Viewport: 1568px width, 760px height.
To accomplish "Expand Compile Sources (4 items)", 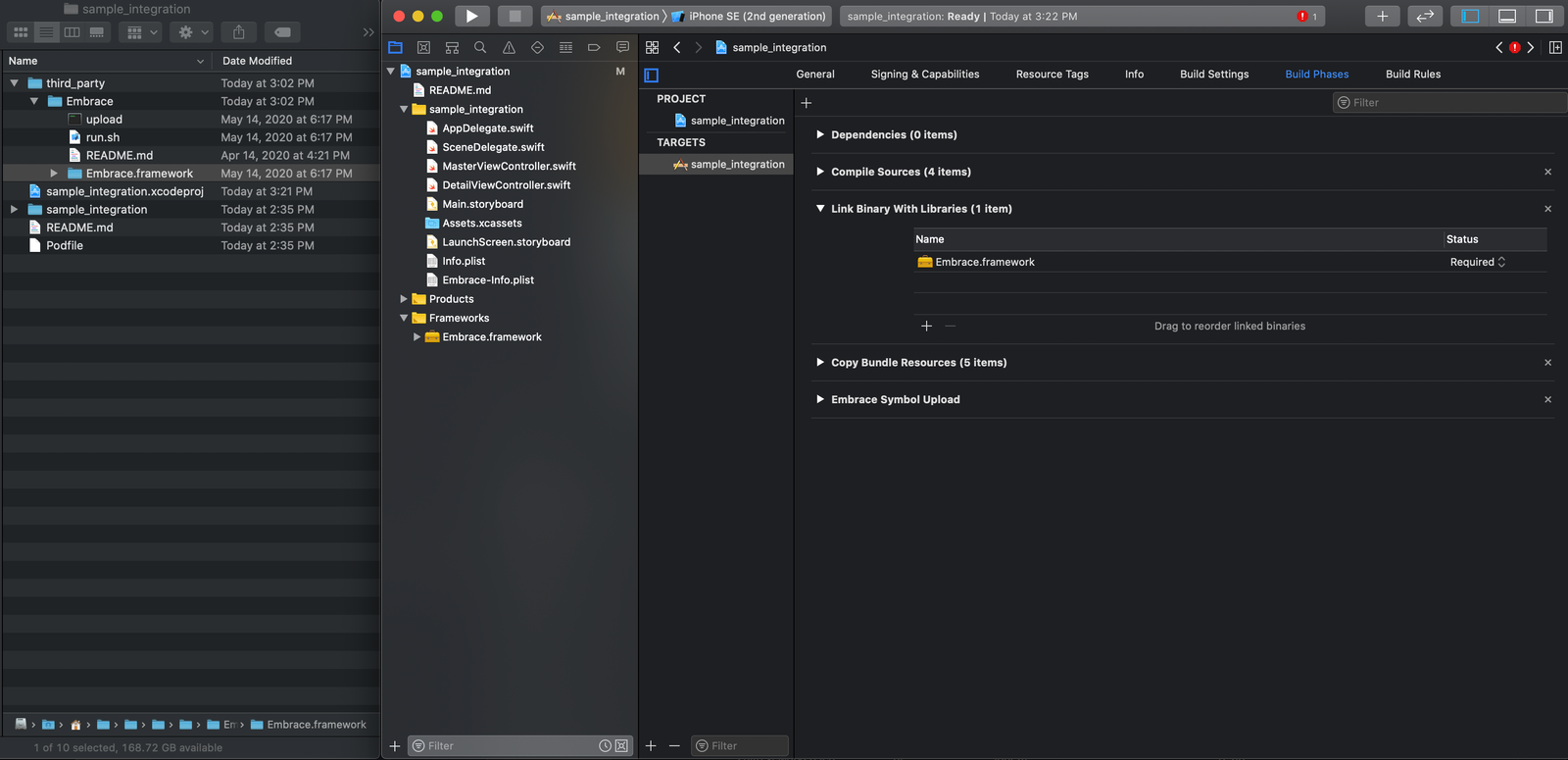I will coord(820,172).
